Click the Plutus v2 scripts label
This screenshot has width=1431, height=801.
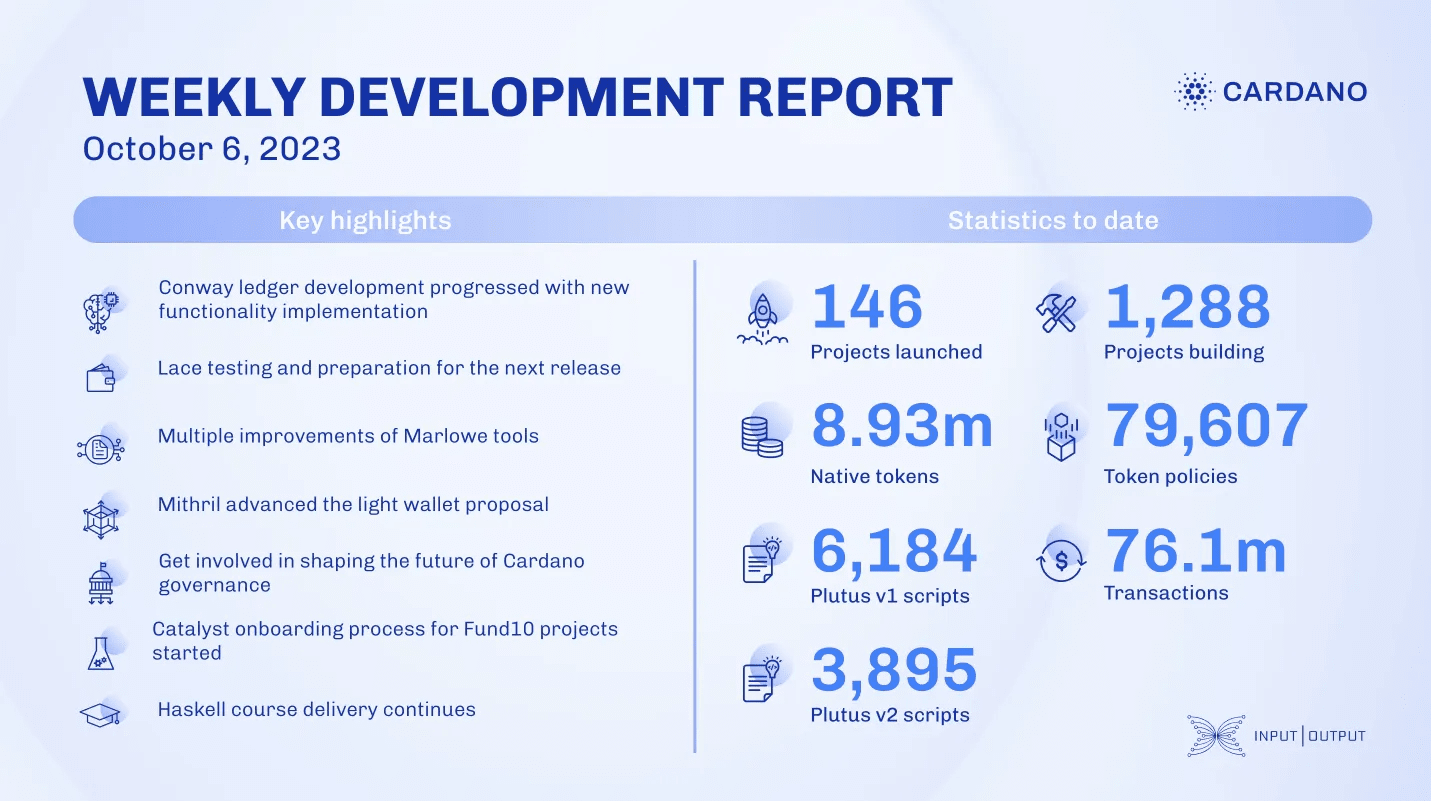tap(890, 715)
